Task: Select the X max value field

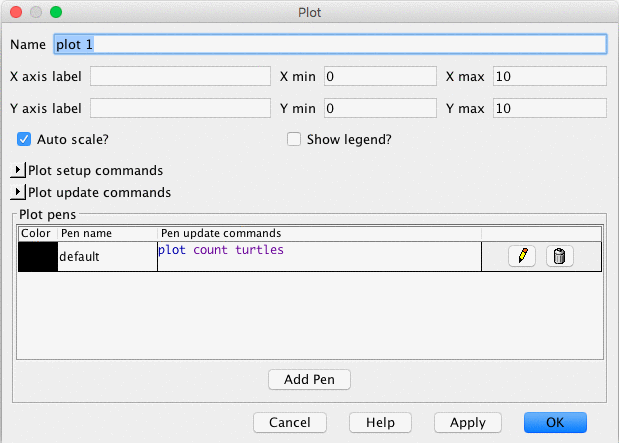Action: click(x=550, y=76)
